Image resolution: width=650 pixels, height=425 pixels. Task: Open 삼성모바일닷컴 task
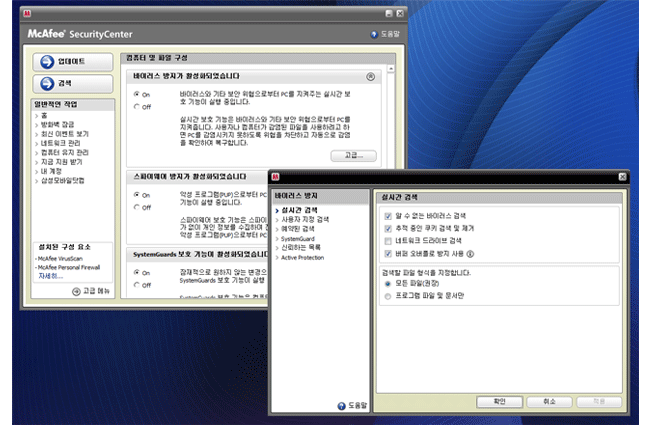[62, 181]
